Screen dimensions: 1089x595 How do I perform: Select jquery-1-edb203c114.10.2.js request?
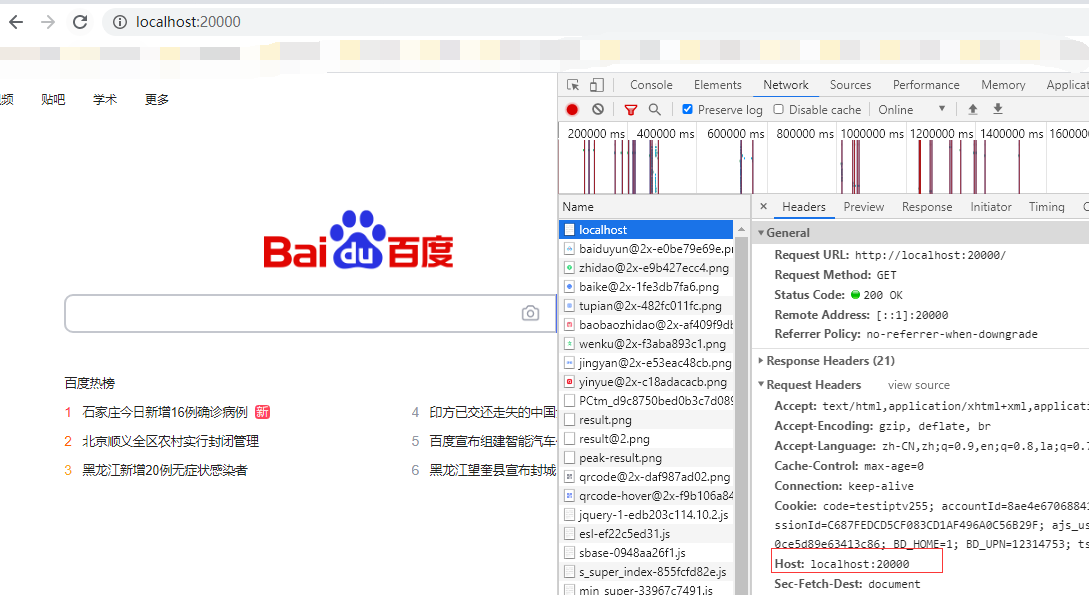click(x=646, y=515)
